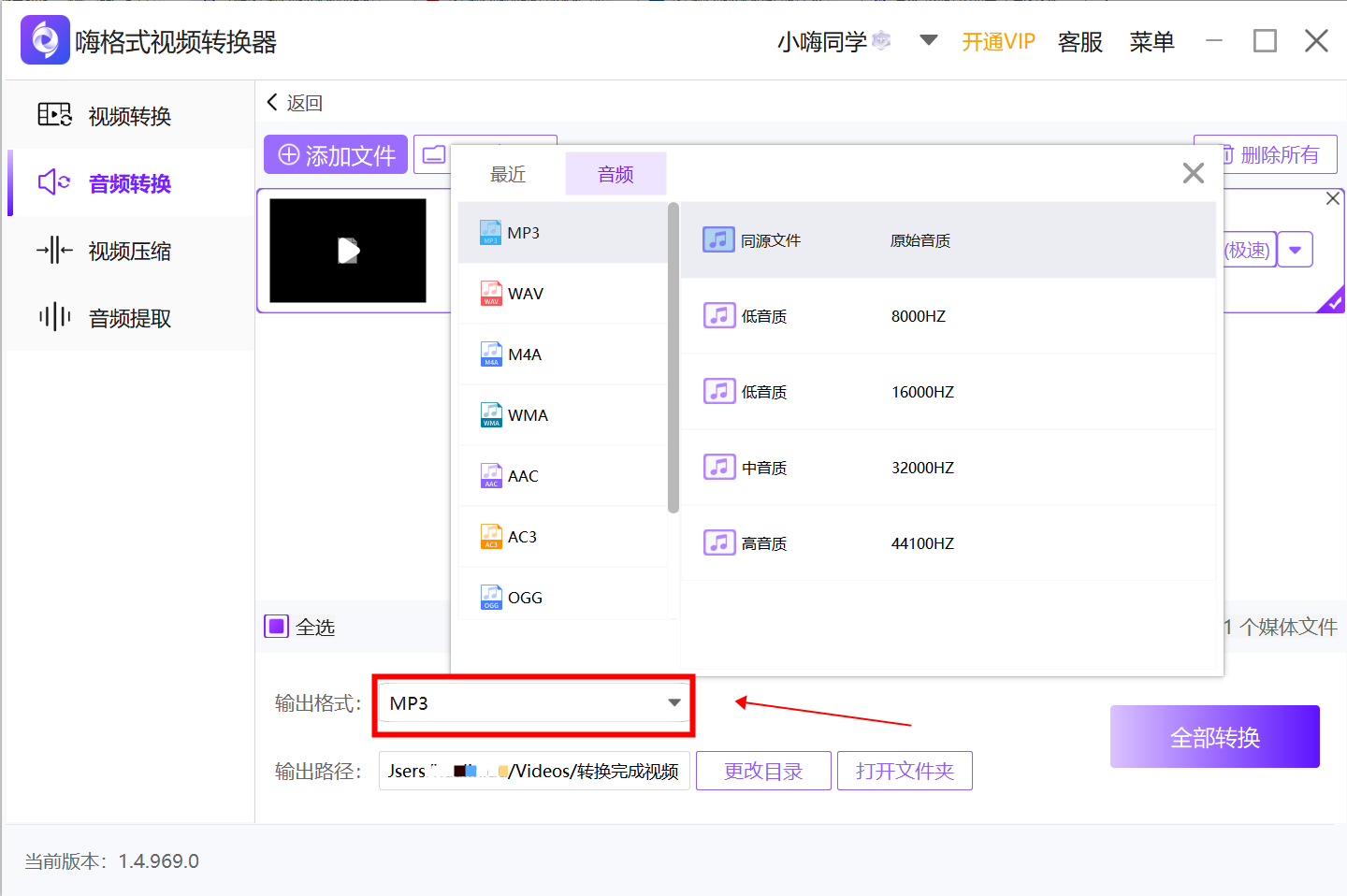Screen dimensions: 1347x896
Task: Open the 小嗨同学 account dropdown
Action: click(927, 41)
